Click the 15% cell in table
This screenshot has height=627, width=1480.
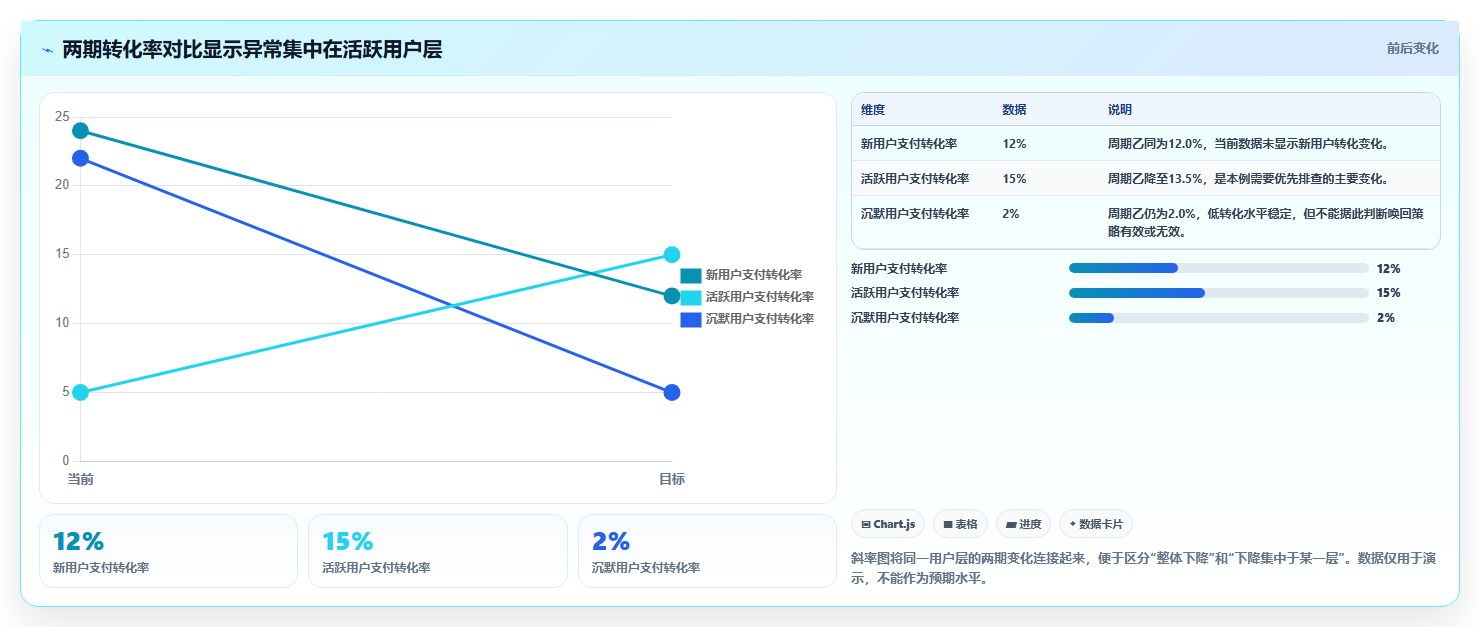coord(1014,179)
